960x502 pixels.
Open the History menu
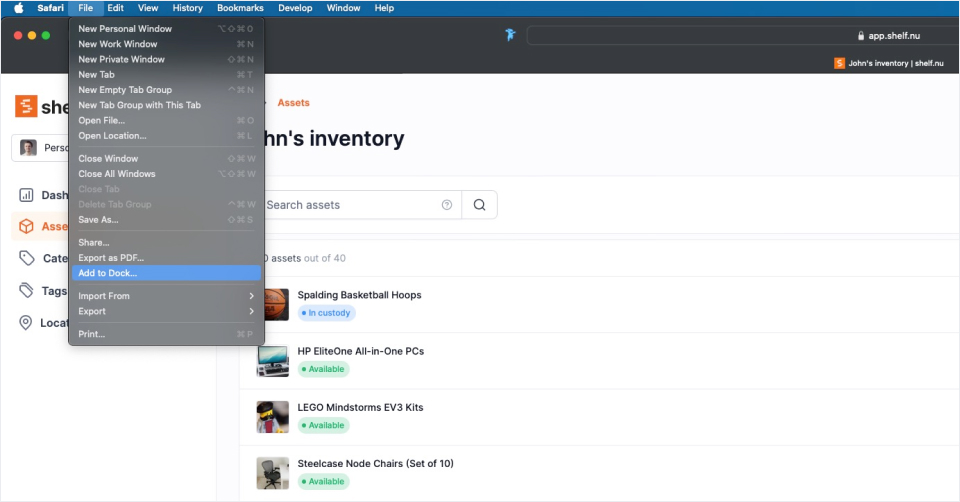(x=187, y=8)
